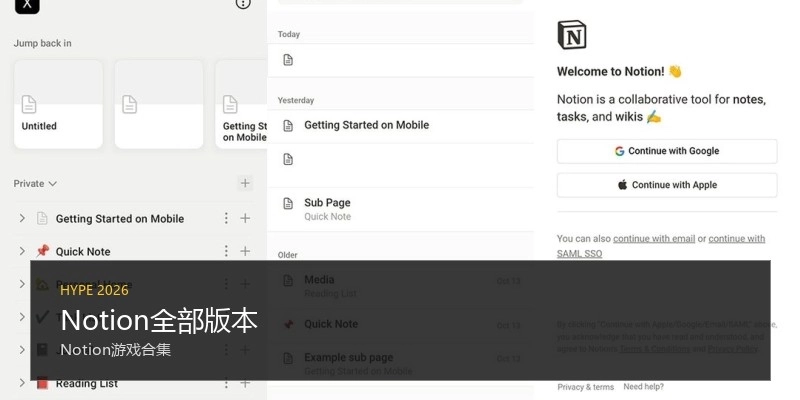Click the plus icon next to Reading List

(245, 383)
